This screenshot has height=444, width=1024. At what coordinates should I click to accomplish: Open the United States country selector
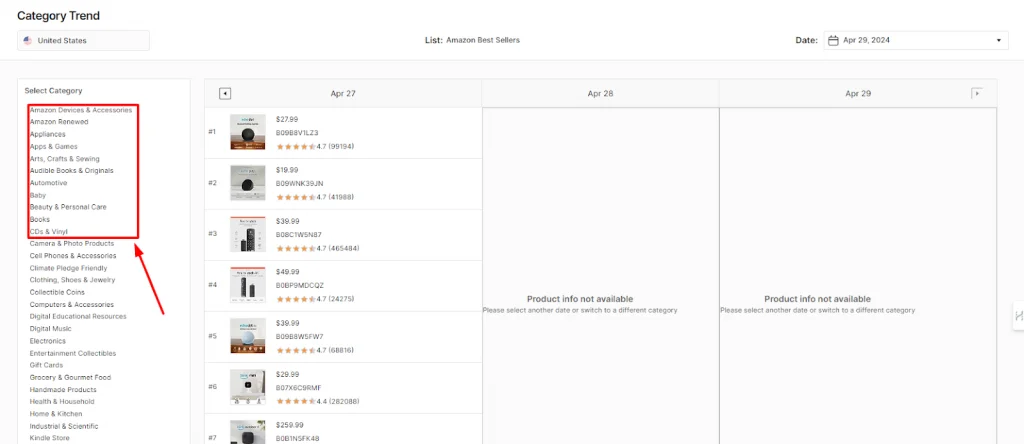[83, 40]
